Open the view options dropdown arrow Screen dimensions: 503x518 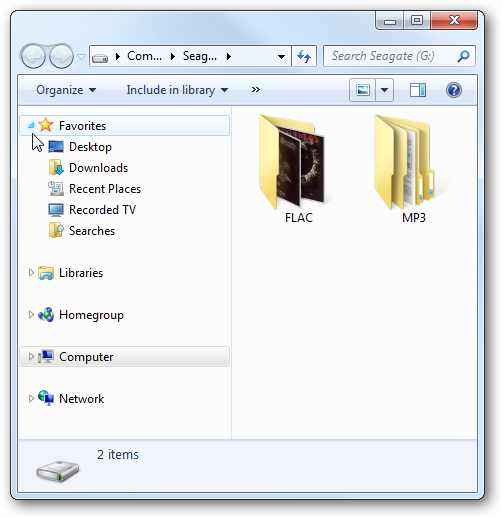point(384,90)
